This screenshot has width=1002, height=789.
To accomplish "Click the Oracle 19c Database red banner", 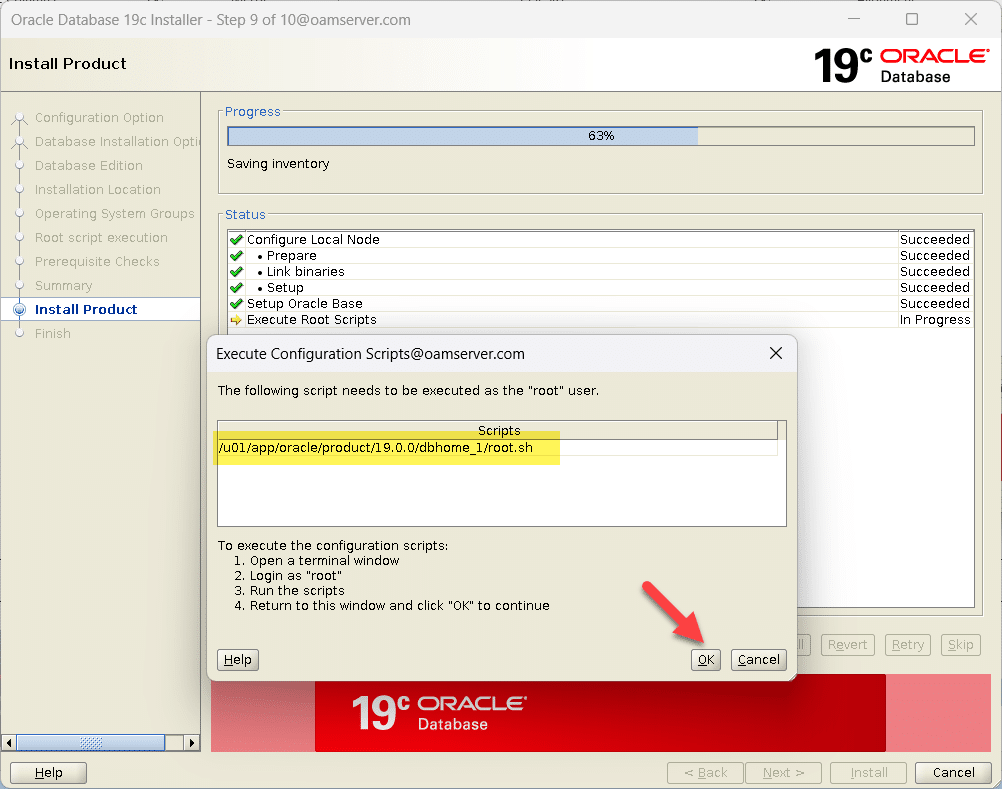I will (x=600, y=713).
